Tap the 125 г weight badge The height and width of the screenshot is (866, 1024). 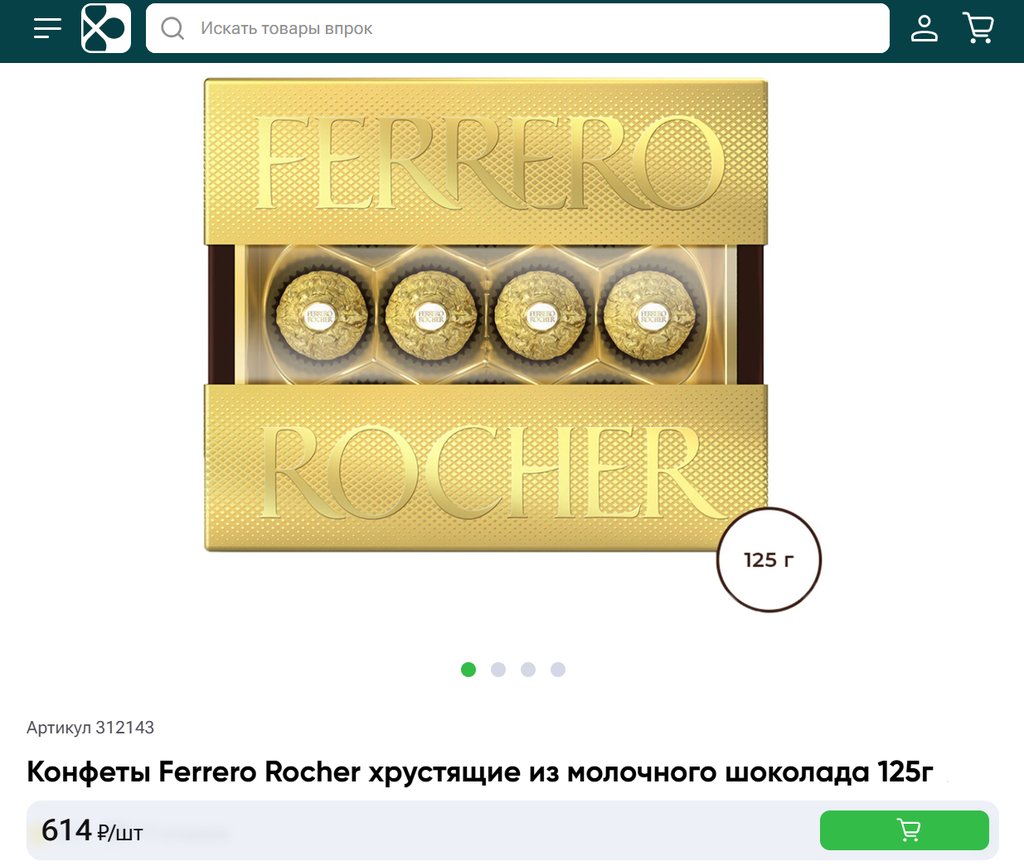769,560
